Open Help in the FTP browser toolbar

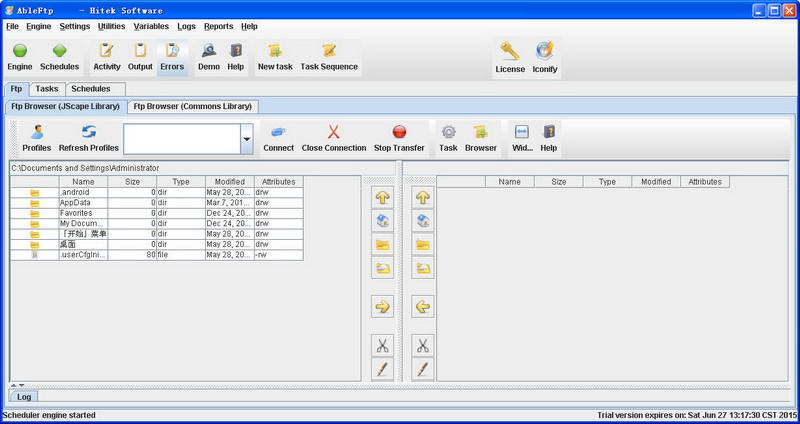point(548,132)
